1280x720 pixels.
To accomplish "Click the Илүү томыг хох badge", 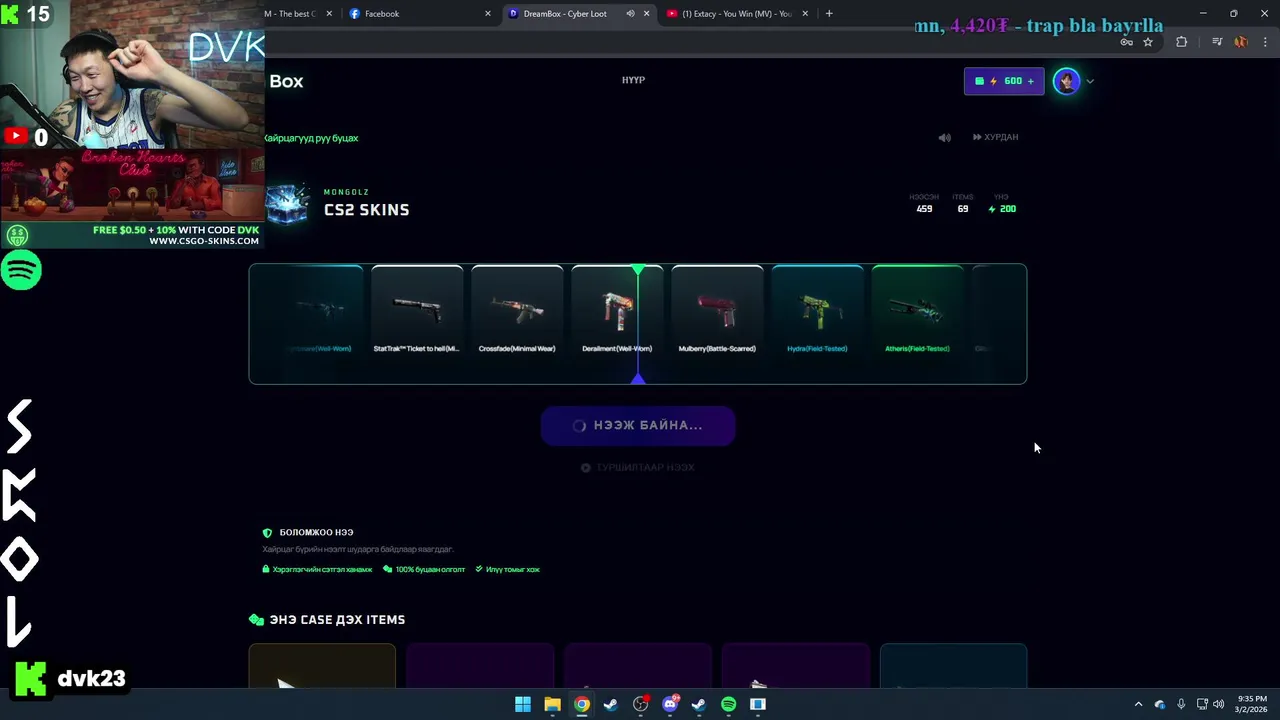I will point(507,569).
